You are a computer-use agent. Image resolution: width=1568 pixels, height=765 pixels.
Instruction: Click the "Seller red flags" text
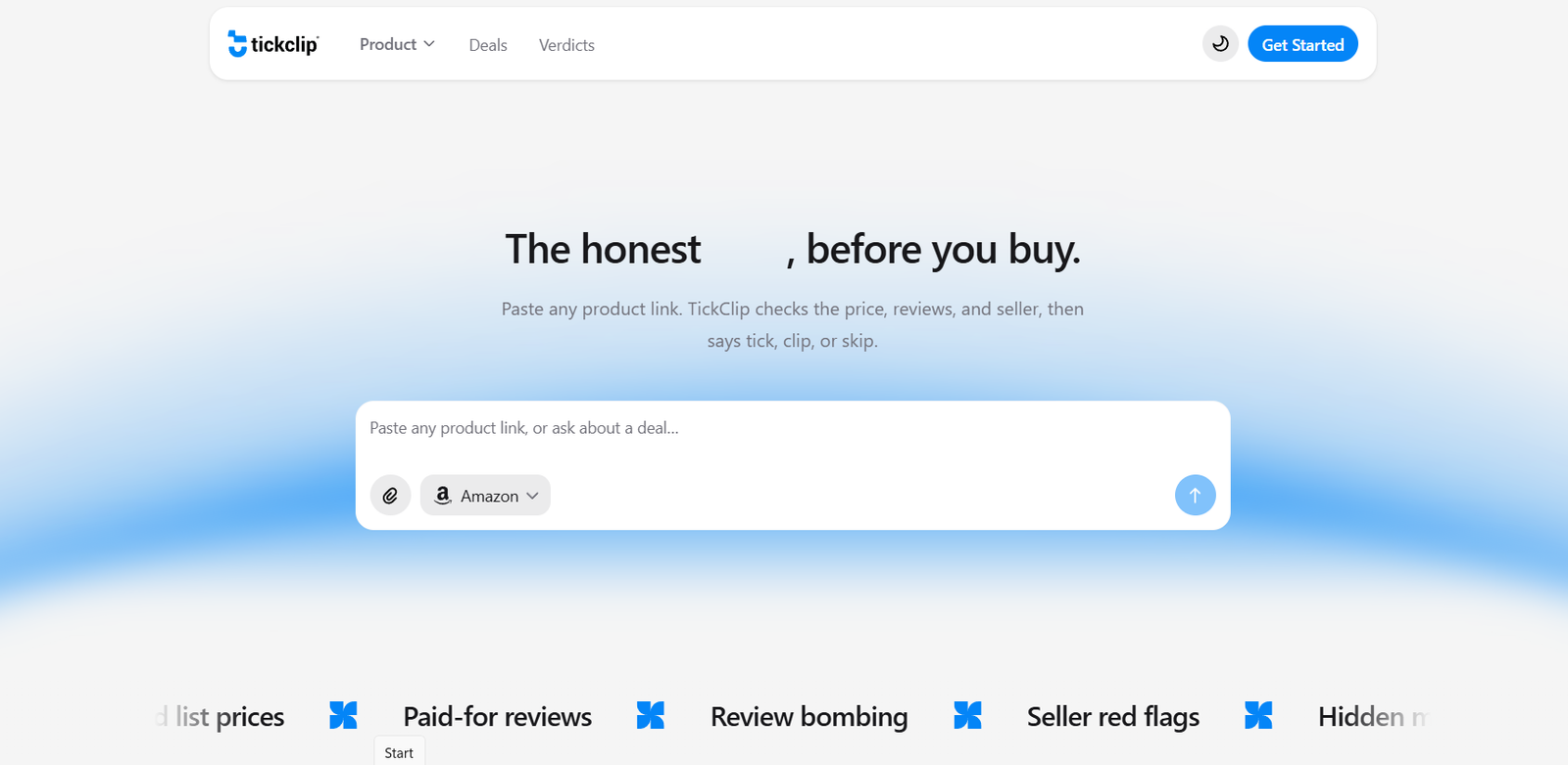click(x=1113, y=717)
